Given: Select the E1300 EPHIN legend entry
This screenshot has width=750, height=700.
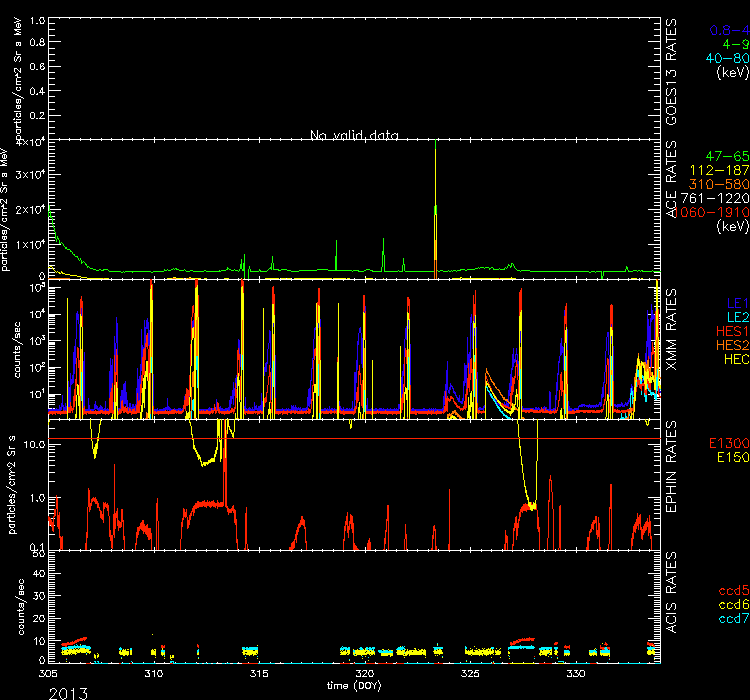Looking at the screenshot, I should [x=727, y=443].
